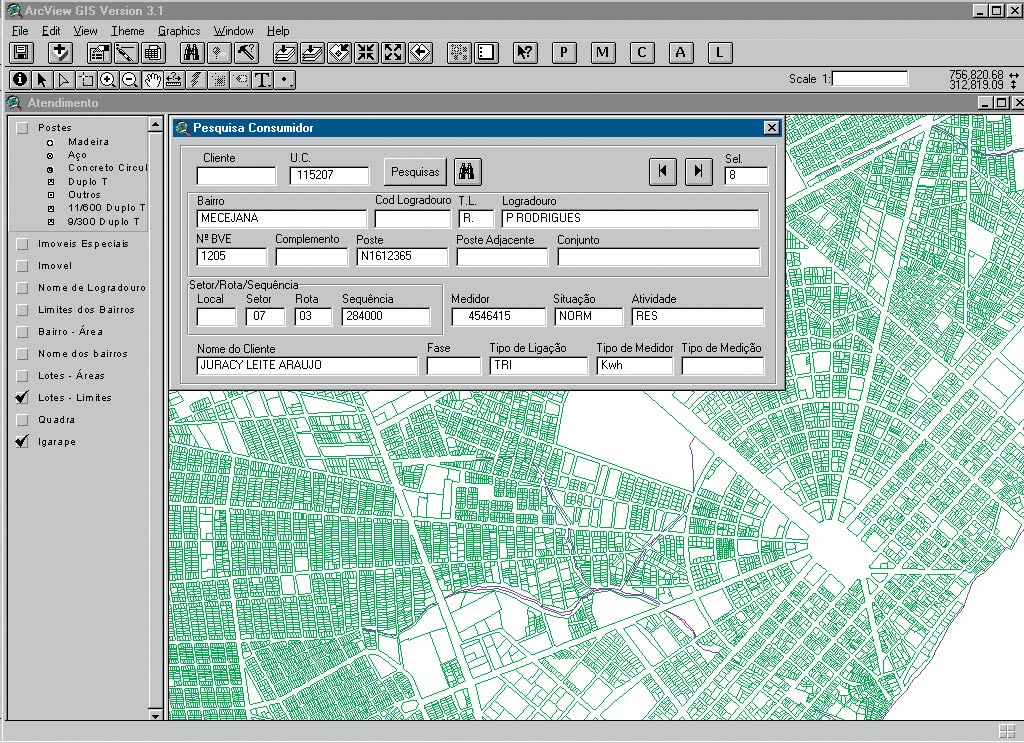This screenshot has width=1024, height=743.
Task: Select the Zoom Out tool
Action: 129,79
